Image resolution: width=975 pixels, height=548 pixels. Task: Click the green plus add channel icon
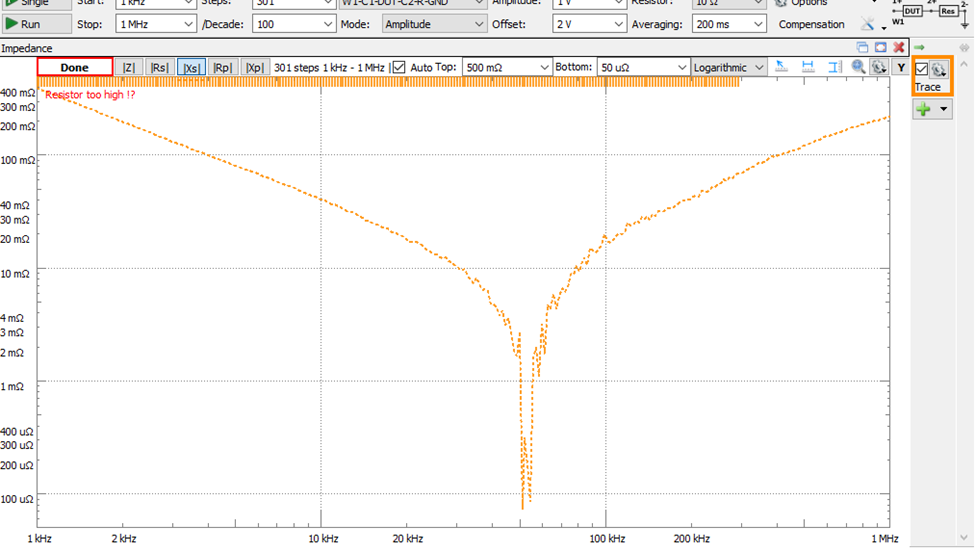tap(923, 109)
